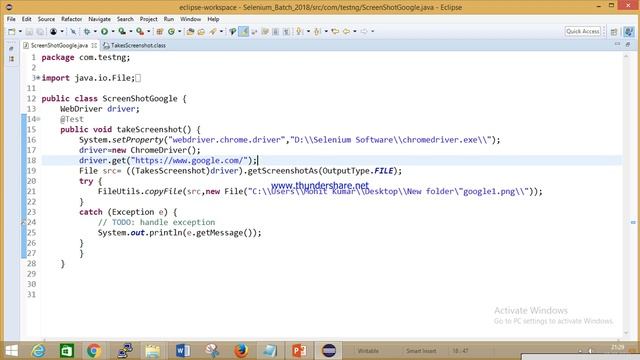Select the Java perspective icon
This screenshot has width=640, height=360.
629,31
